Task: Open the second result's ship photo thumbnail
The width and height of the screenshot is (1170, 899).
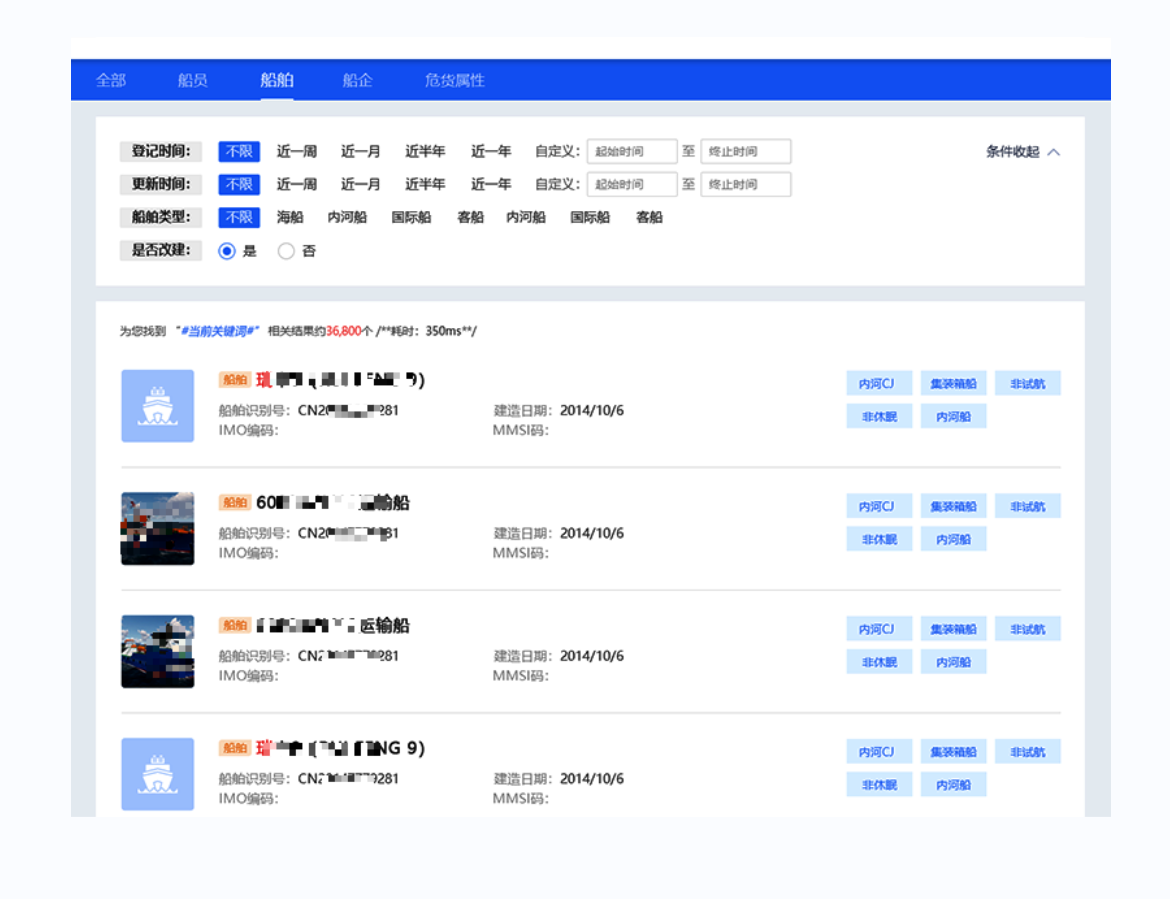Action: tap(158, 529)
